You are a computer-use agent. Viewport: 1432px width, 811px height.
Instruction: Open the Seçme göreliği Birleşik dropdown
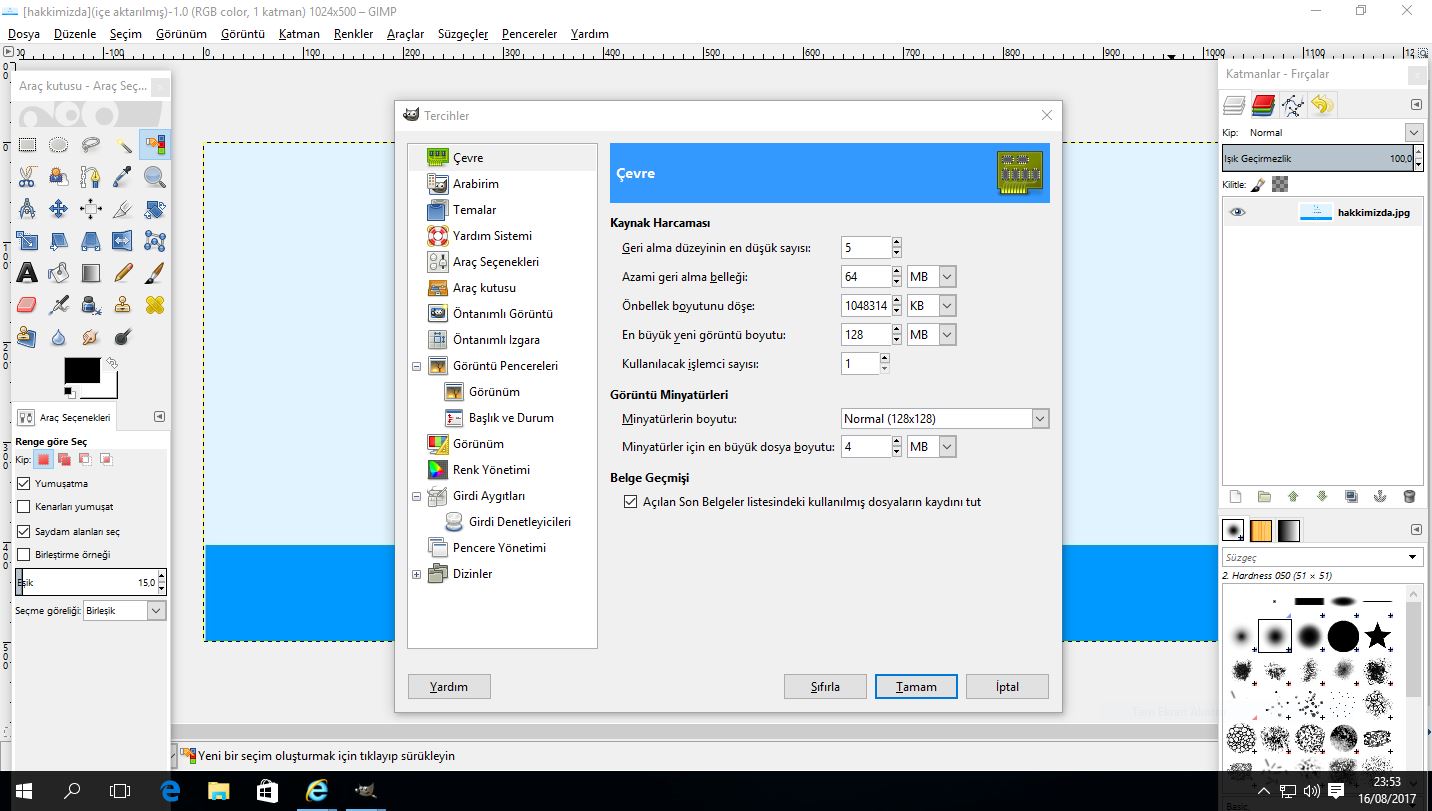click(124, 611)
